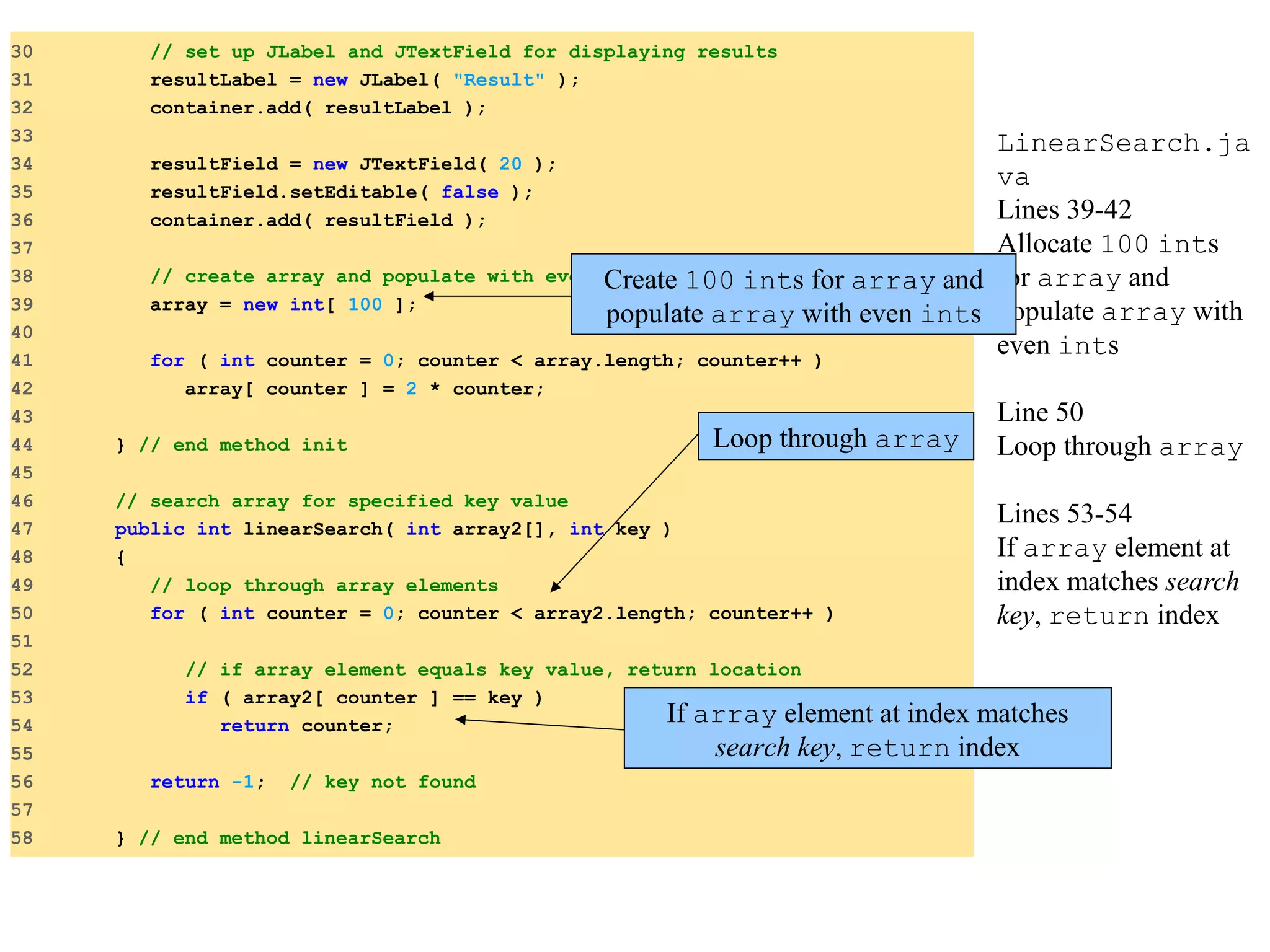The height and width of the screenshot is (952, 1270).
Task: Click comment '// end method init'
Action: click(x=243, y=445)
